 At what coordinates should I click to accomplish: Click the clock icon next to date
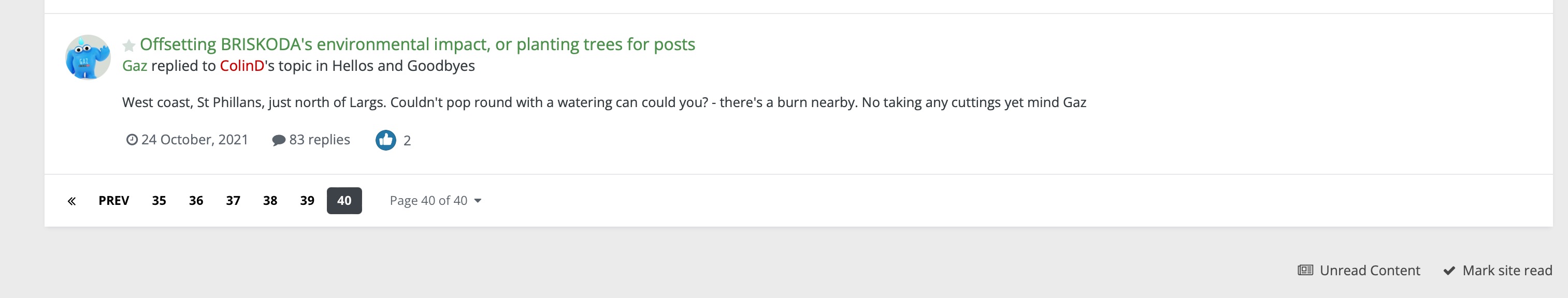(x=132, y=140)
